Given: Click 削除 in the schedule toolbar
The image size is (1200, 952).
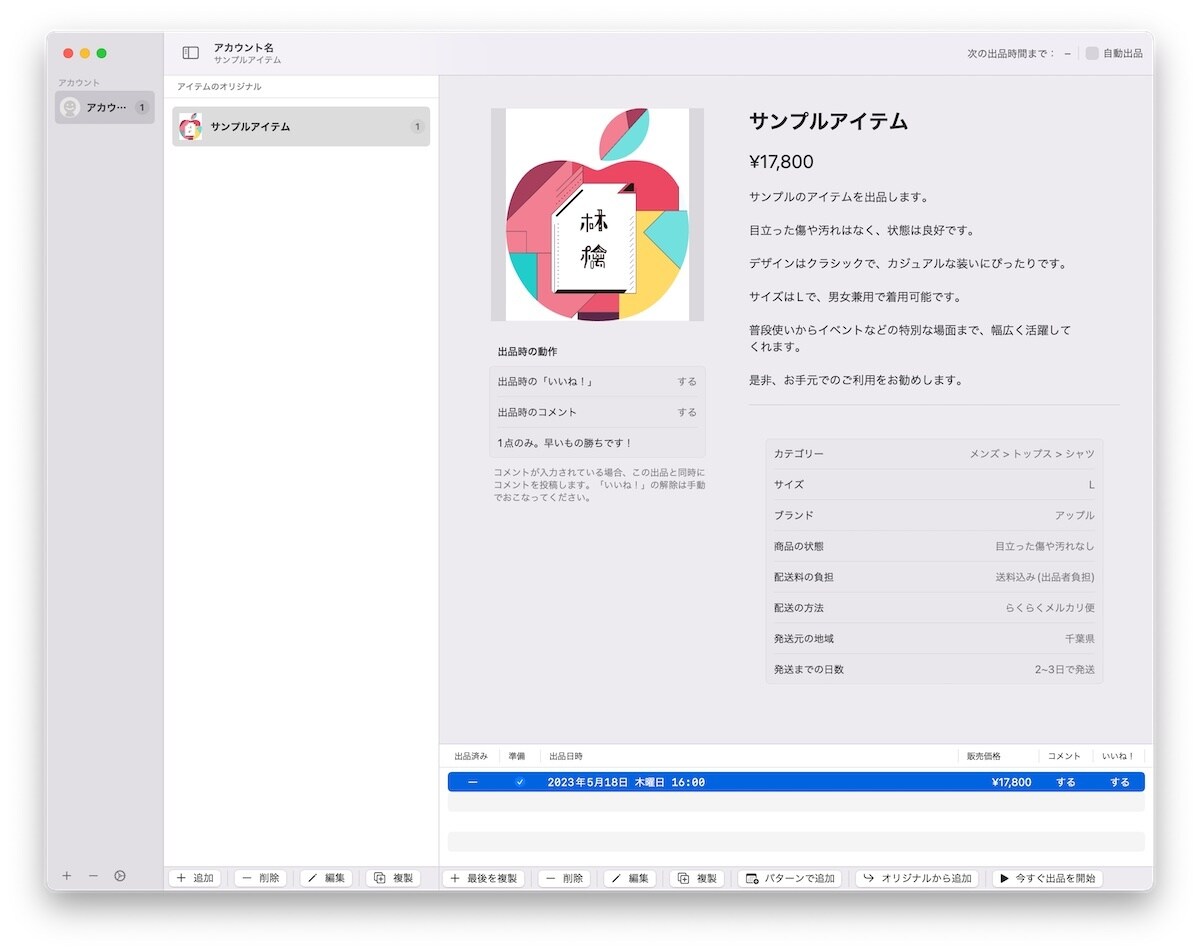Looking at the screenshot, I should tap(564, 878).
